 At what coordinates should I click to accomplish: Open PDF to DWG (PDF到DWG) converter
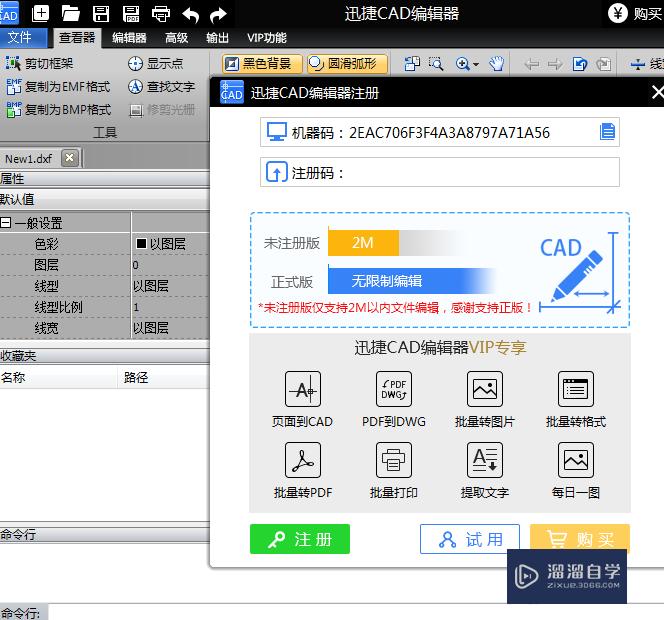[394, 399]
